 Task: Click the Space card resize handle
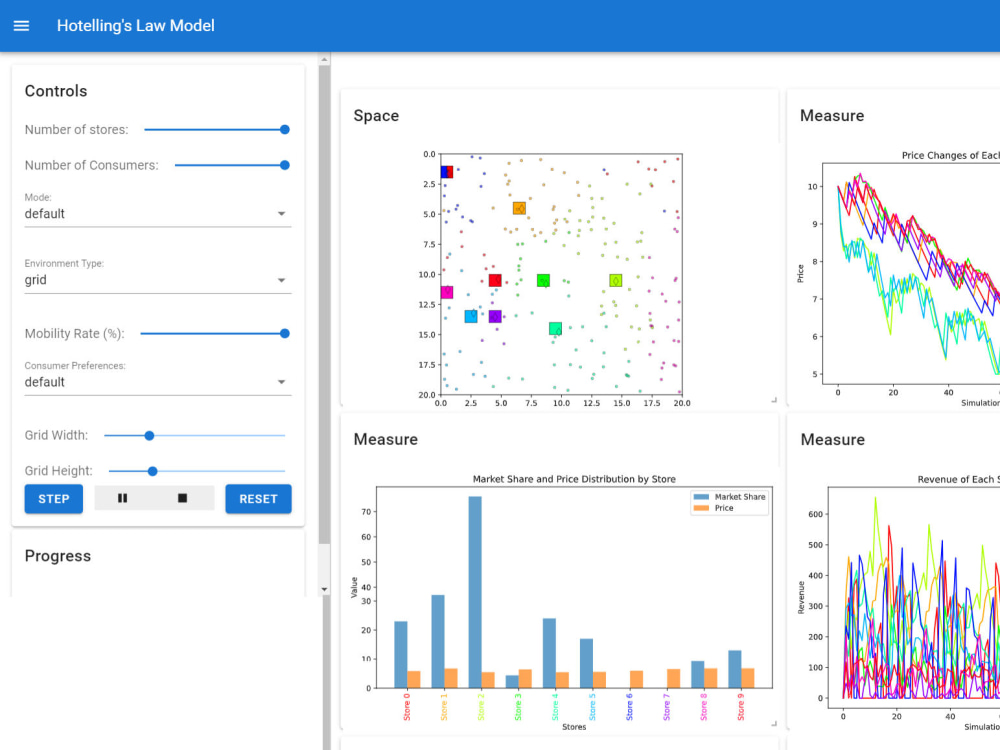click(774, 400)
